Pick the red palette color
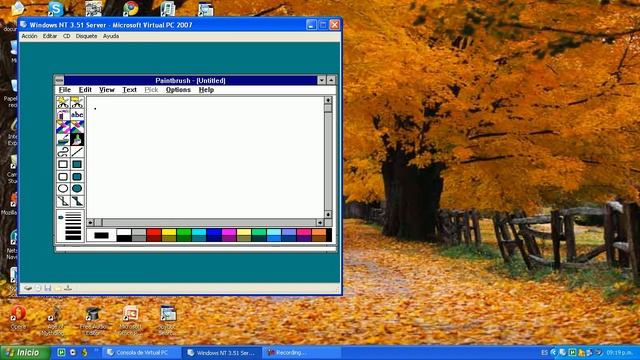640x360 pixels. tap(154, 232)
